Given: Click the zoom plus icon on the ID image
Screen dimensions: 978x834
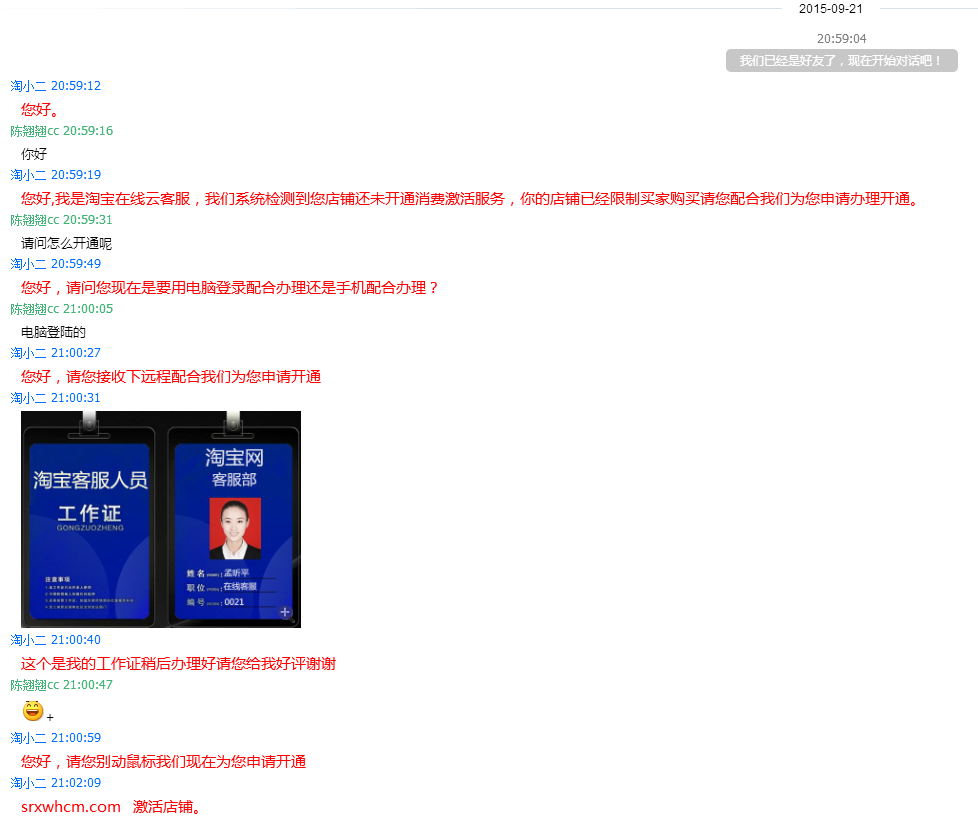Looking at the screenshot, I should tap(285, 612).
